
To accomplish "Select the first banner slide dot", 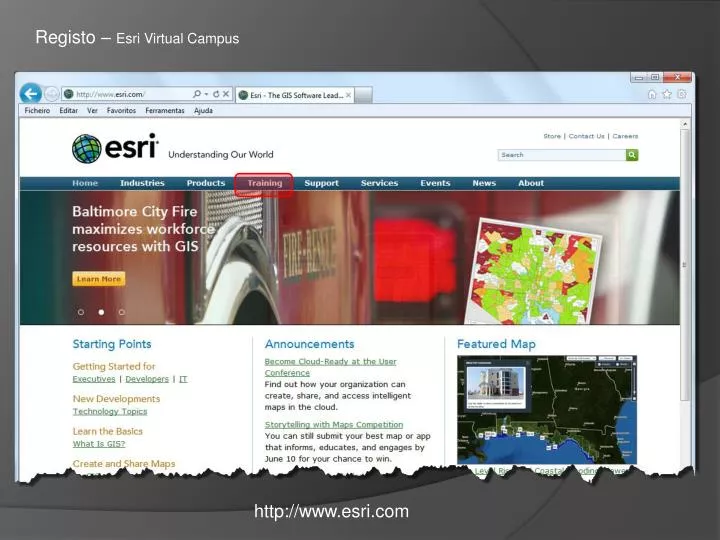I will 81,312.
